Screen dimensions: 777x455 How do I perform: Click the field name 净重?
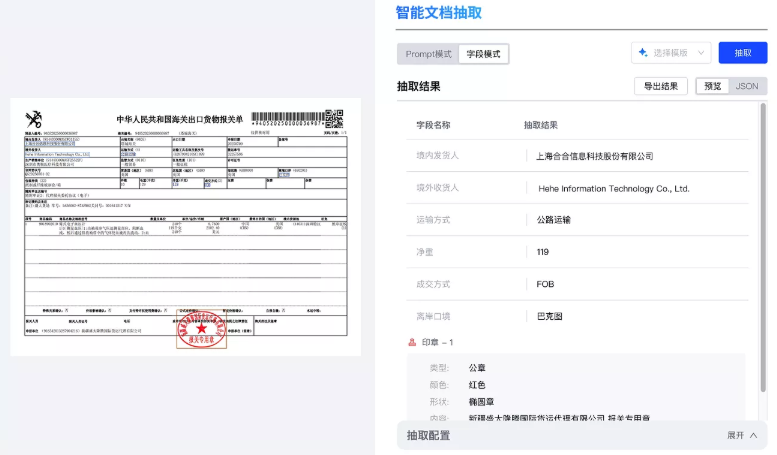click(425, 252)
